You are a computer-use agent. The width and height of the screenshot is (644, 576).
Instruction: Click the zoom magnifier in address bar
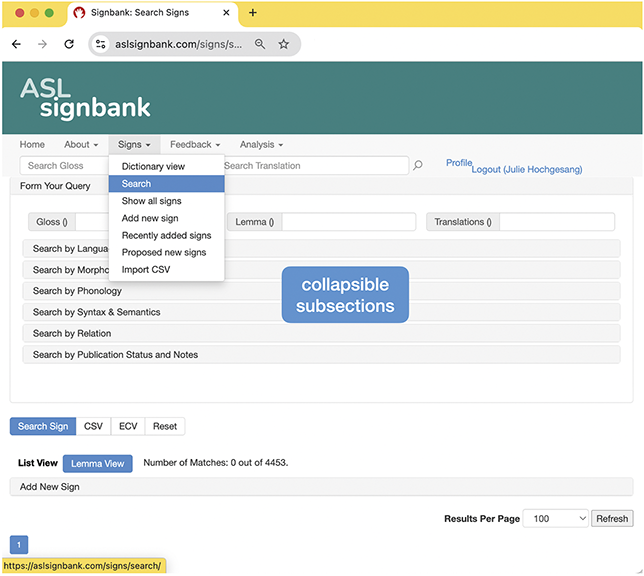click(x=260, y=44)
